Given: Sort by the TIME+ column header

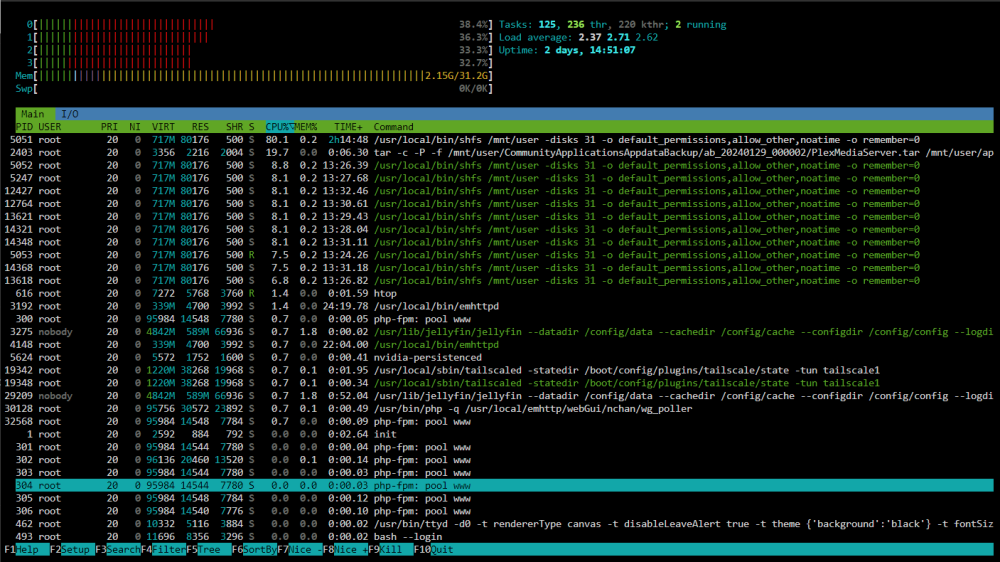Looking at the screenshot, I should [x=348, y=126].
